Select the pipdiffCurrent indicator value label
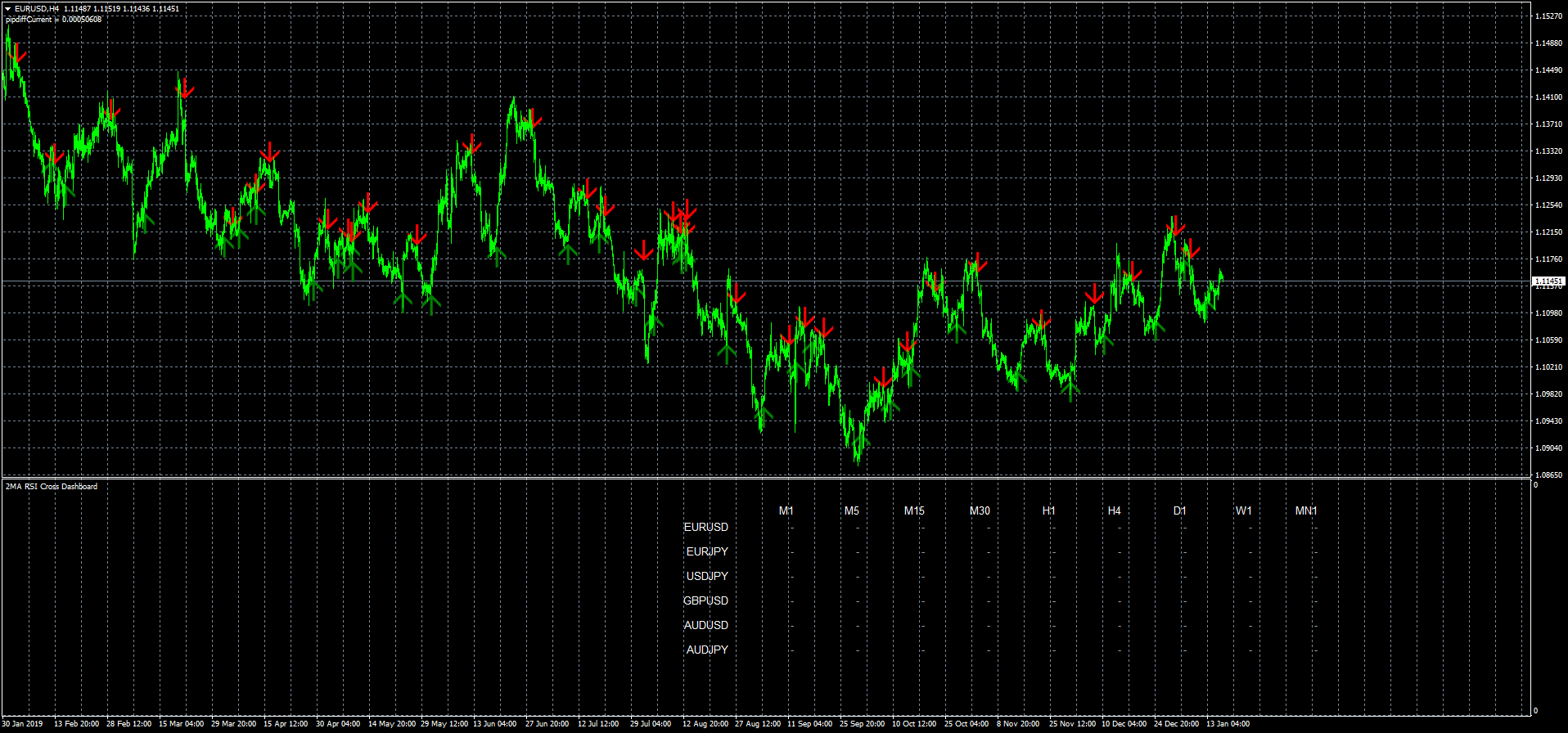This screenshot has height=733, width=1568. point(53,20)
